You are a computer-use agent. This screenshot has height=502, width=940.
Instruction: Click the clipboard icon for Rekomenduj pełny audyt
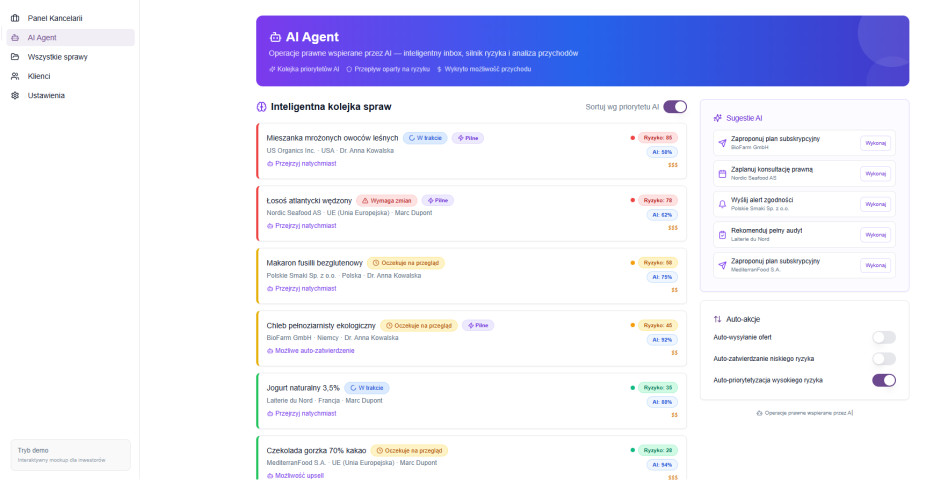tap(722, 234)
